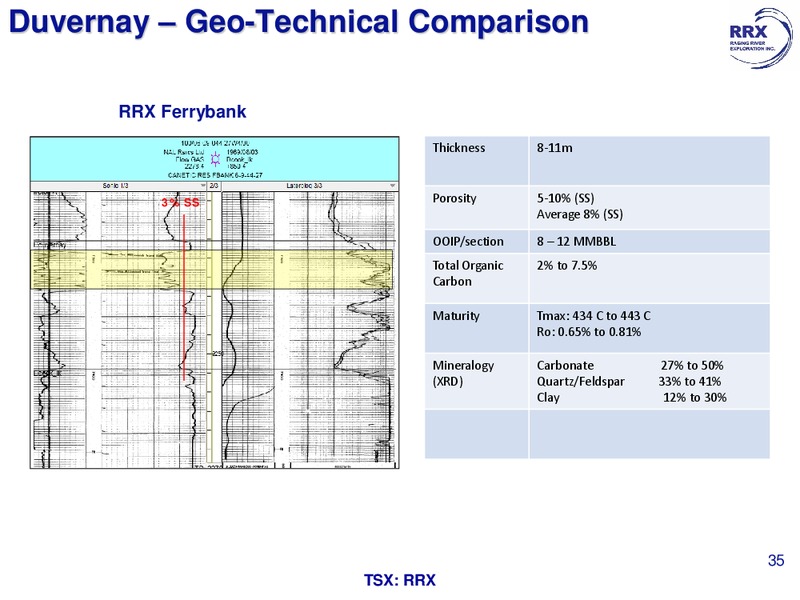This screenshot has height=600, width=800.
Task: Click the Mineralogy (XRD) label
Action: (x=463, y=373)
